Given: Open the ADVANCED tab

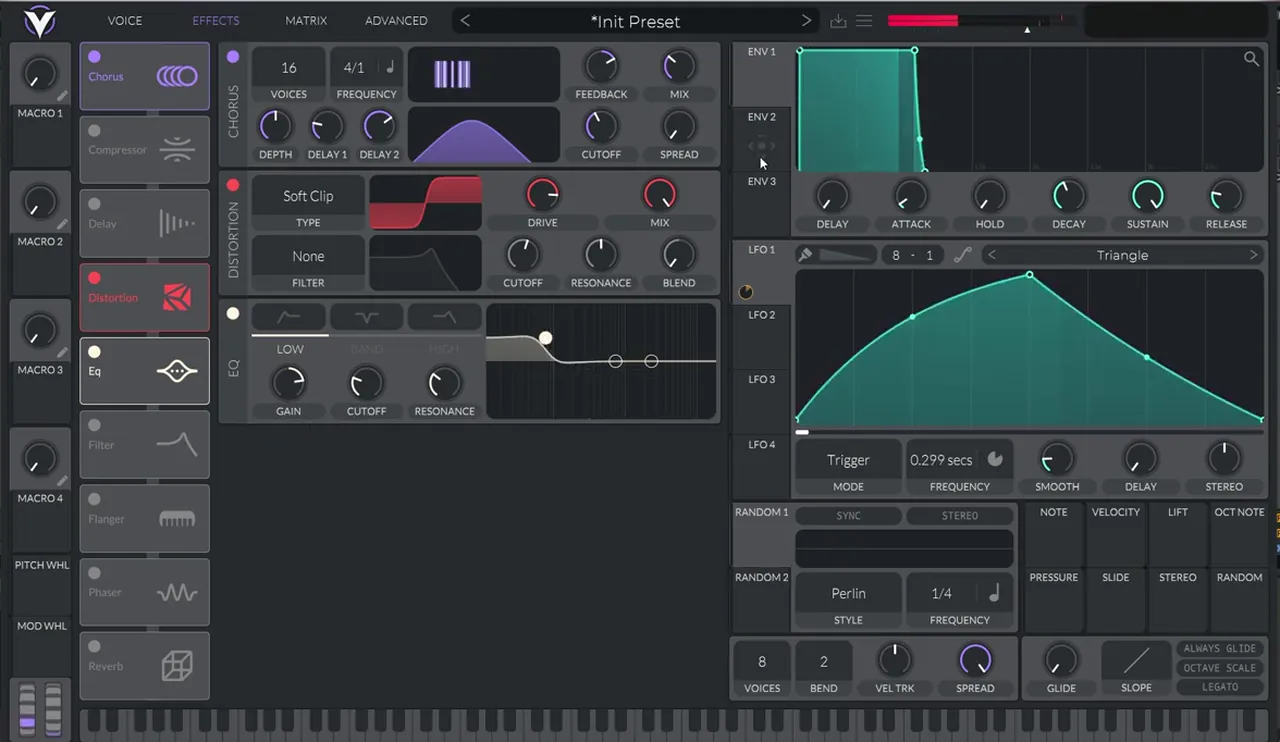Looking at the screenshot, I should coord(396,21).
